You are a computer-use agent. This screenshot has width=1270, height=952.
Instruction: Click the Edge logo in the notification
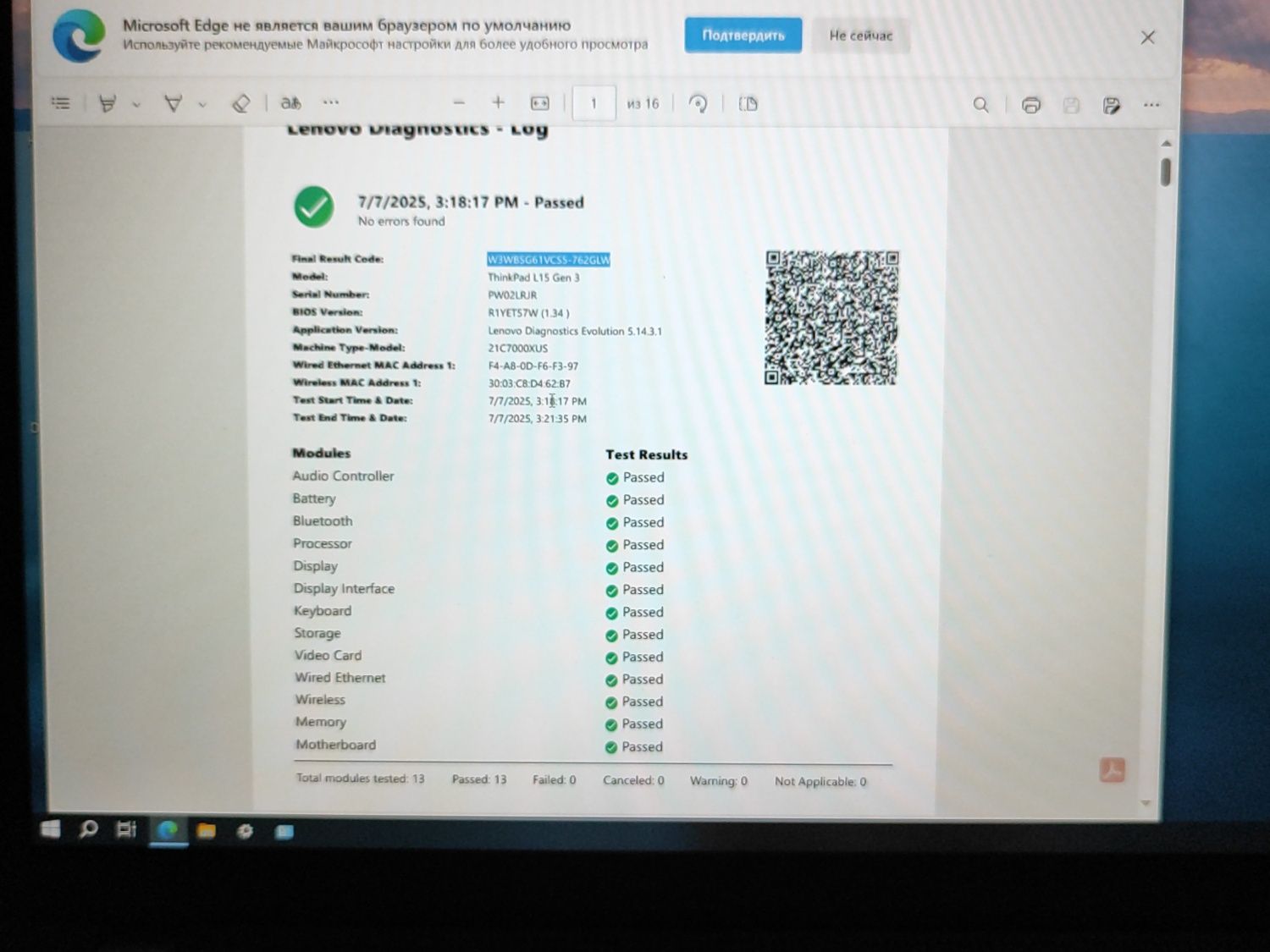(80, 36)
